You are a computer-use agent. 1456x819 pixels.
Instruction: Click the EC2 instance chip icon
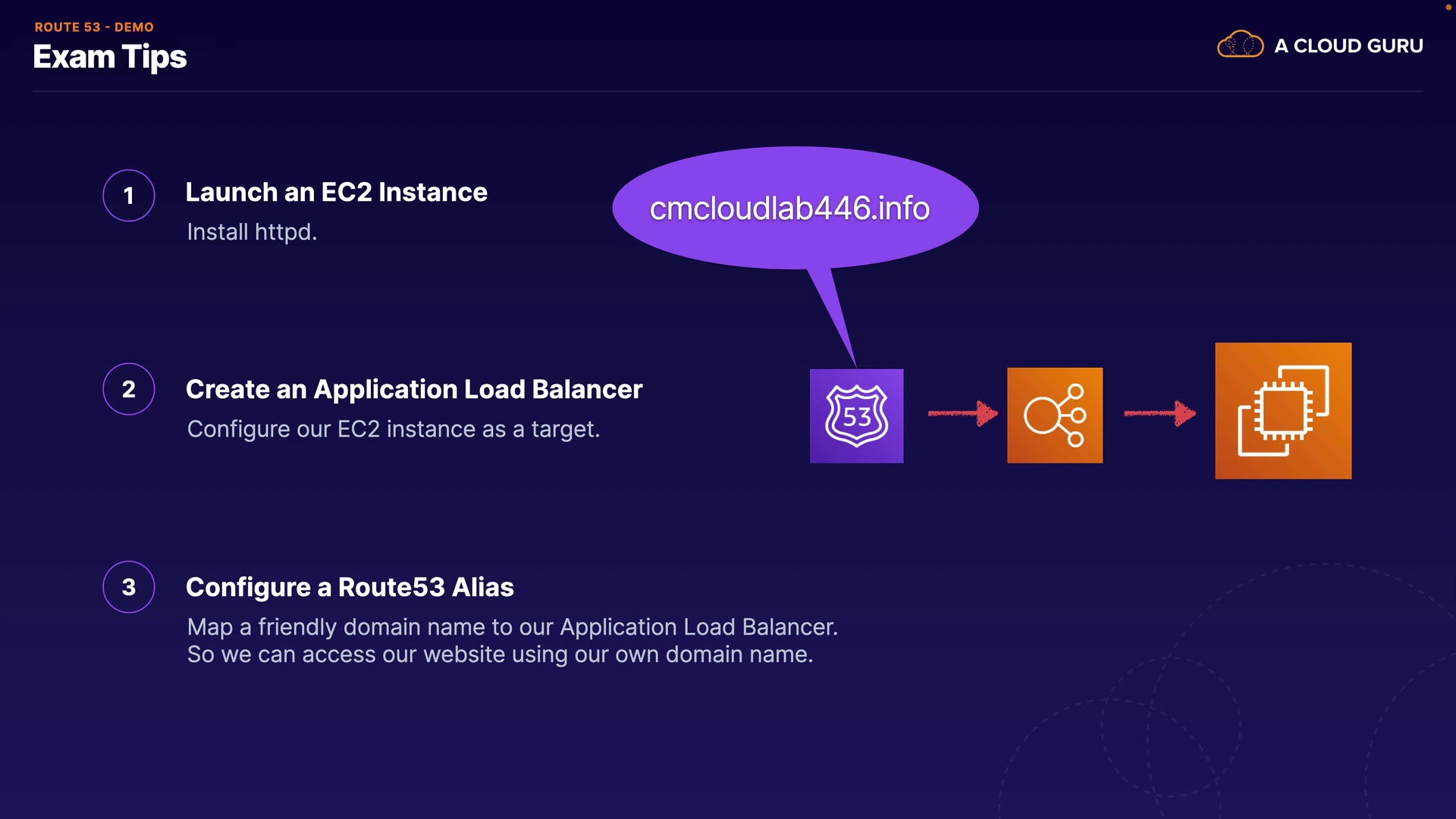coord(1282,410)
